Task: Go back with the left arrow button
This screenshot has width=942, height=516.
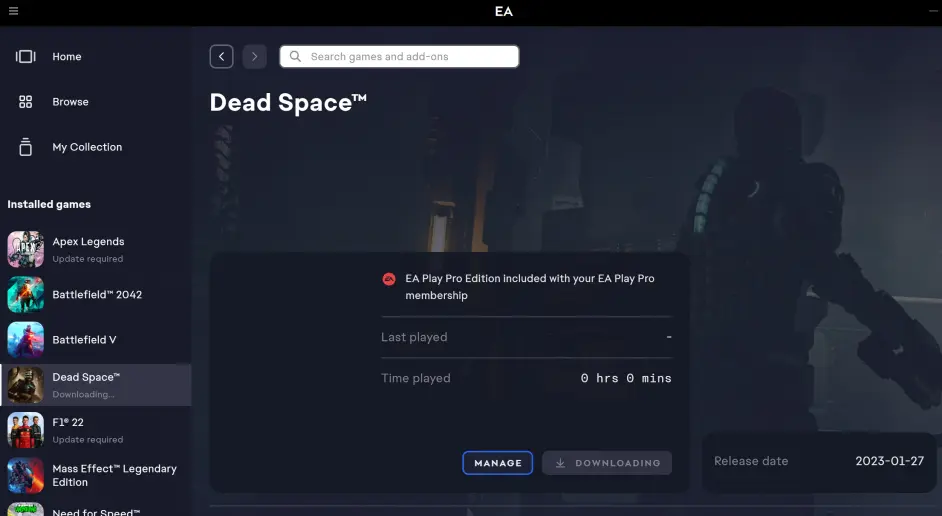Action: click(222, 57)
